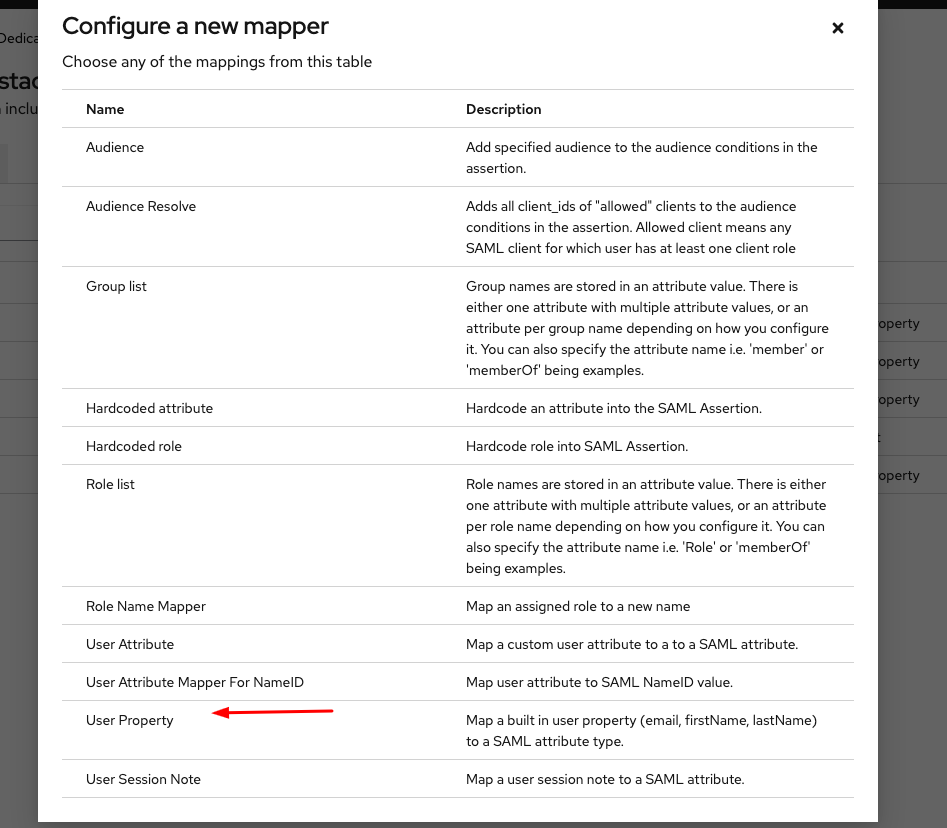947x828 pixels.
Task: Choose the Audience Resolve mapping
Action: click(x=141, y=207)
